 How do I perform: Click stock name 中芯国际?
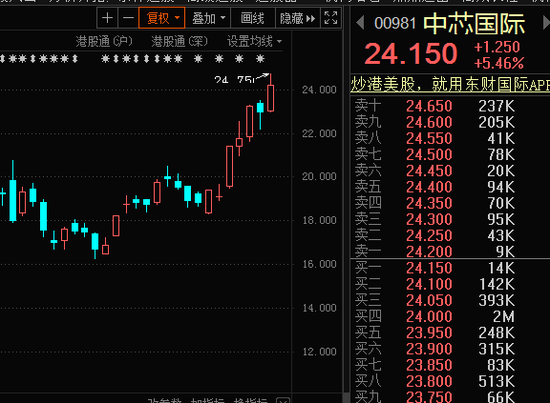pyautogui.click(x=474, y=24)
